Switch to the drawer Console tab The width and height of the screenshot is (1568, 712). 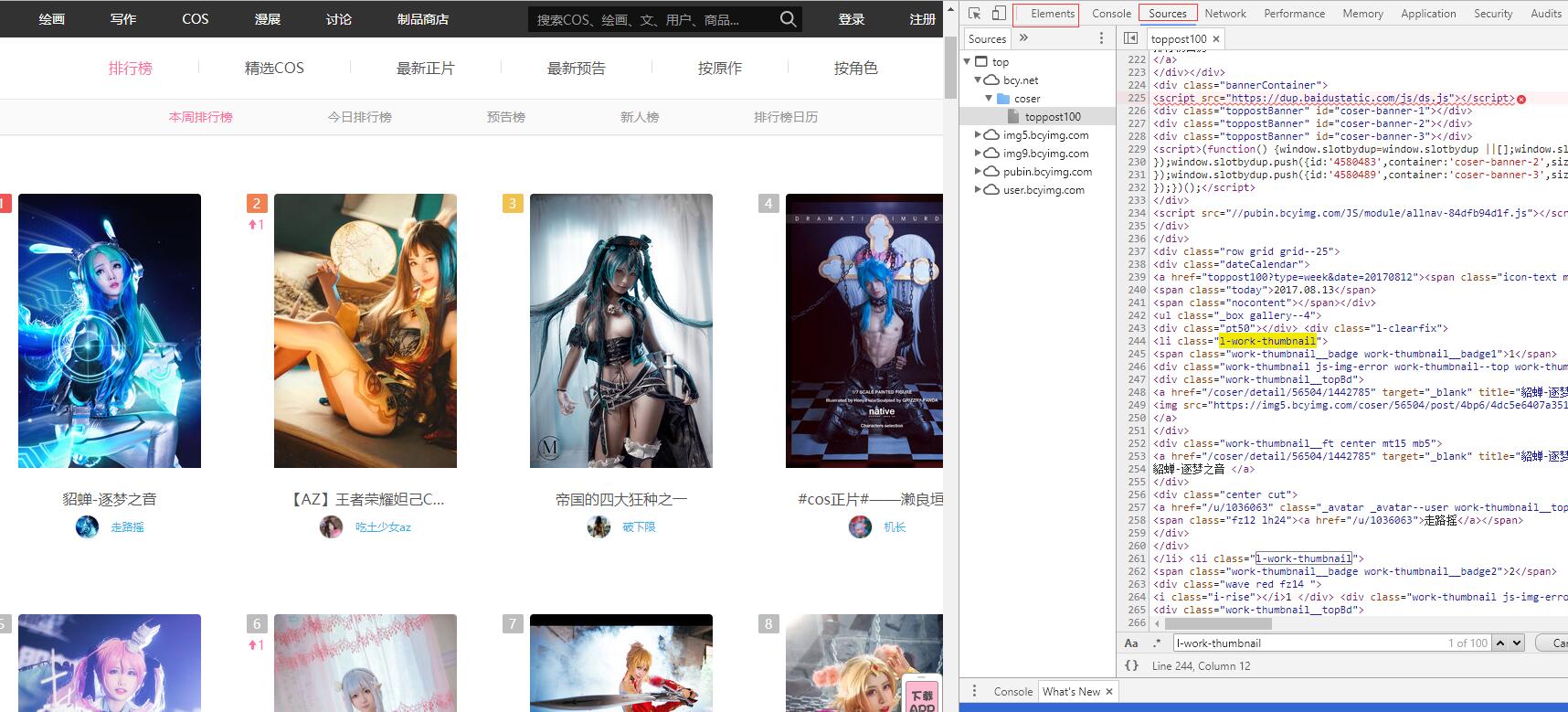click(x=1012, y=692)
